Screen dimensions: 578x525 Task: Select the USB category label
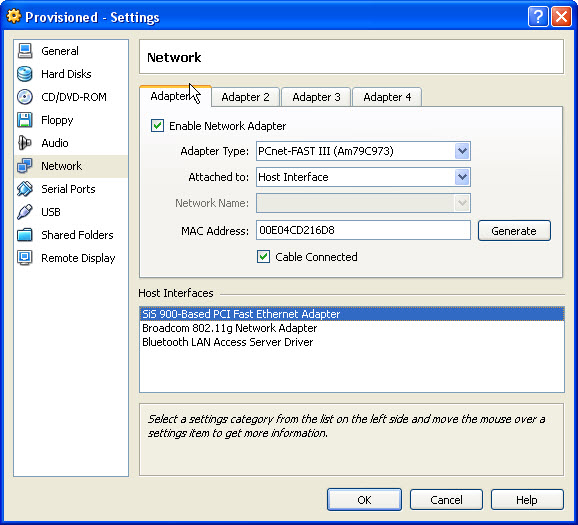[x=51, y=212]
